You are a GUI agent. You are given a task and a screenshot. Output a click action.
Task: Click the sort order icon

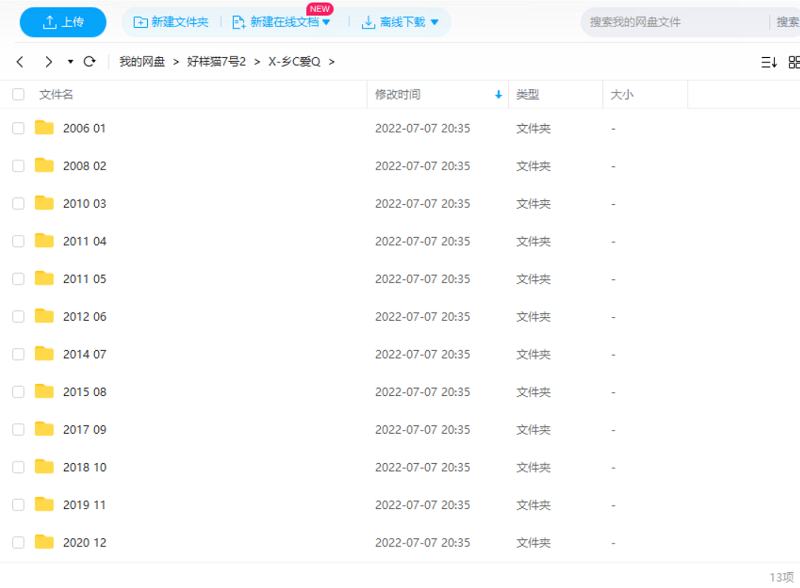tap(768, 62)
